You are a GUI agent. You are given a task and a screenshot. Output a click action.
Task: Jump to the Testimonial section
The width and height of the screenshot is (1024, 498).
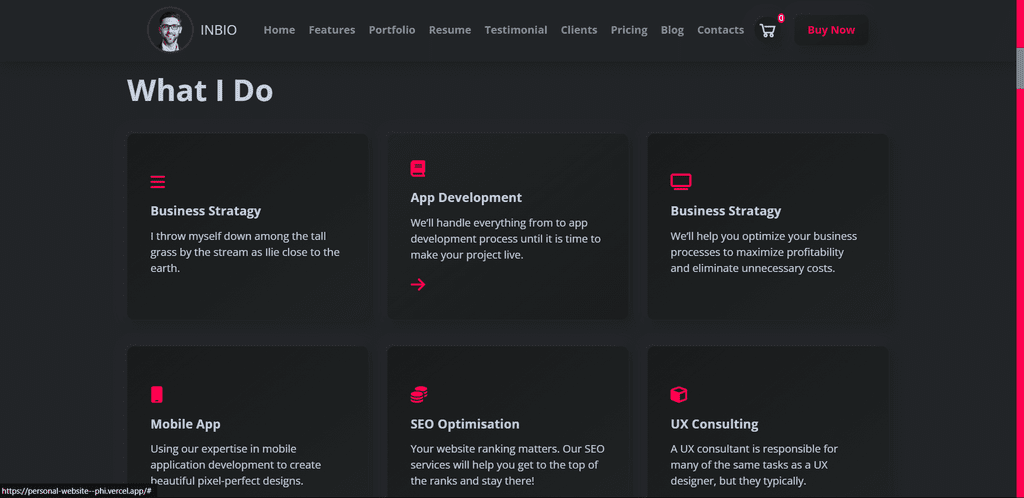click(x=516, y=30)
